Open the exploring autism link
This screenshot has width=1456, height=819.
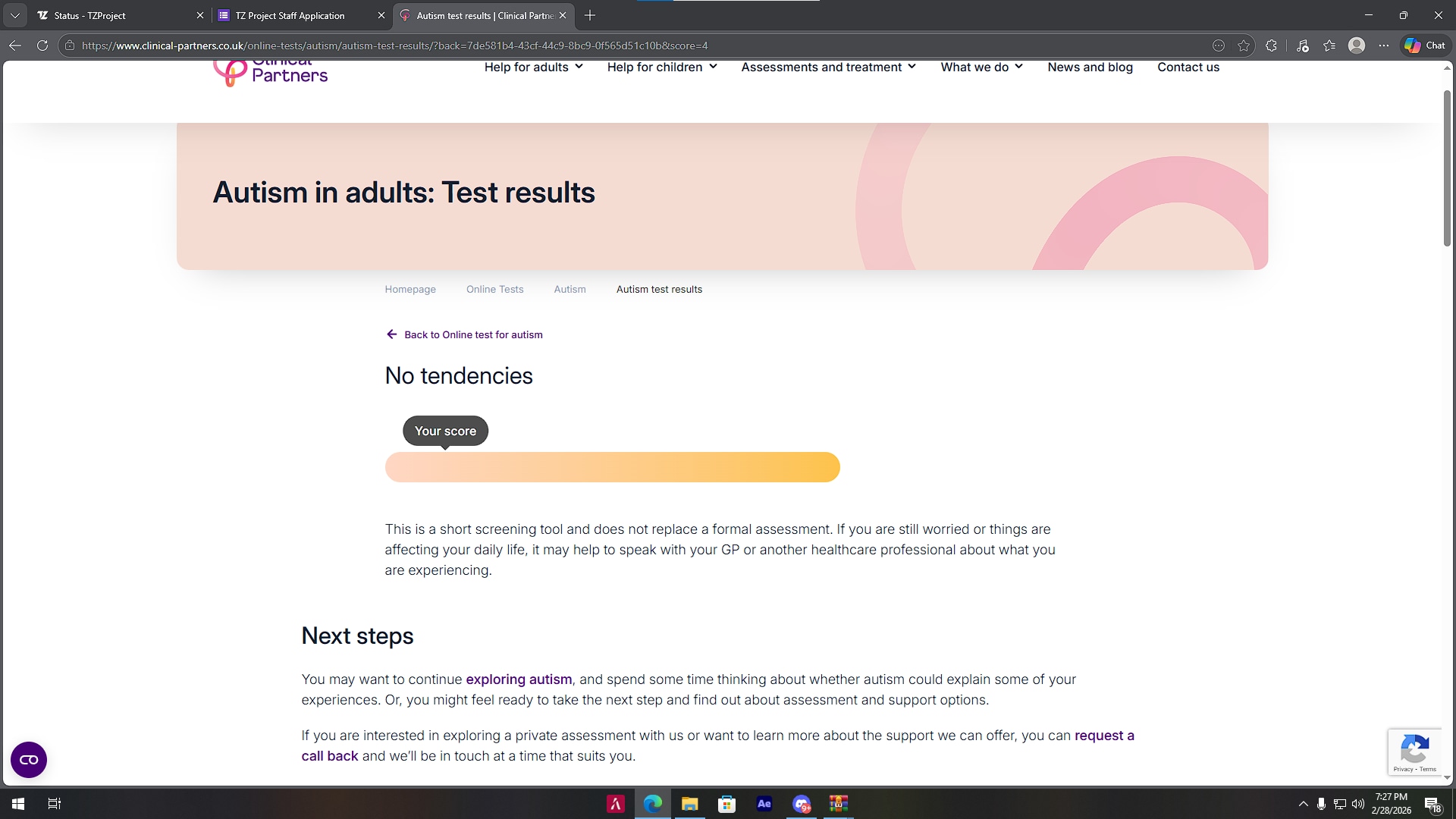[x=519, y=679]
